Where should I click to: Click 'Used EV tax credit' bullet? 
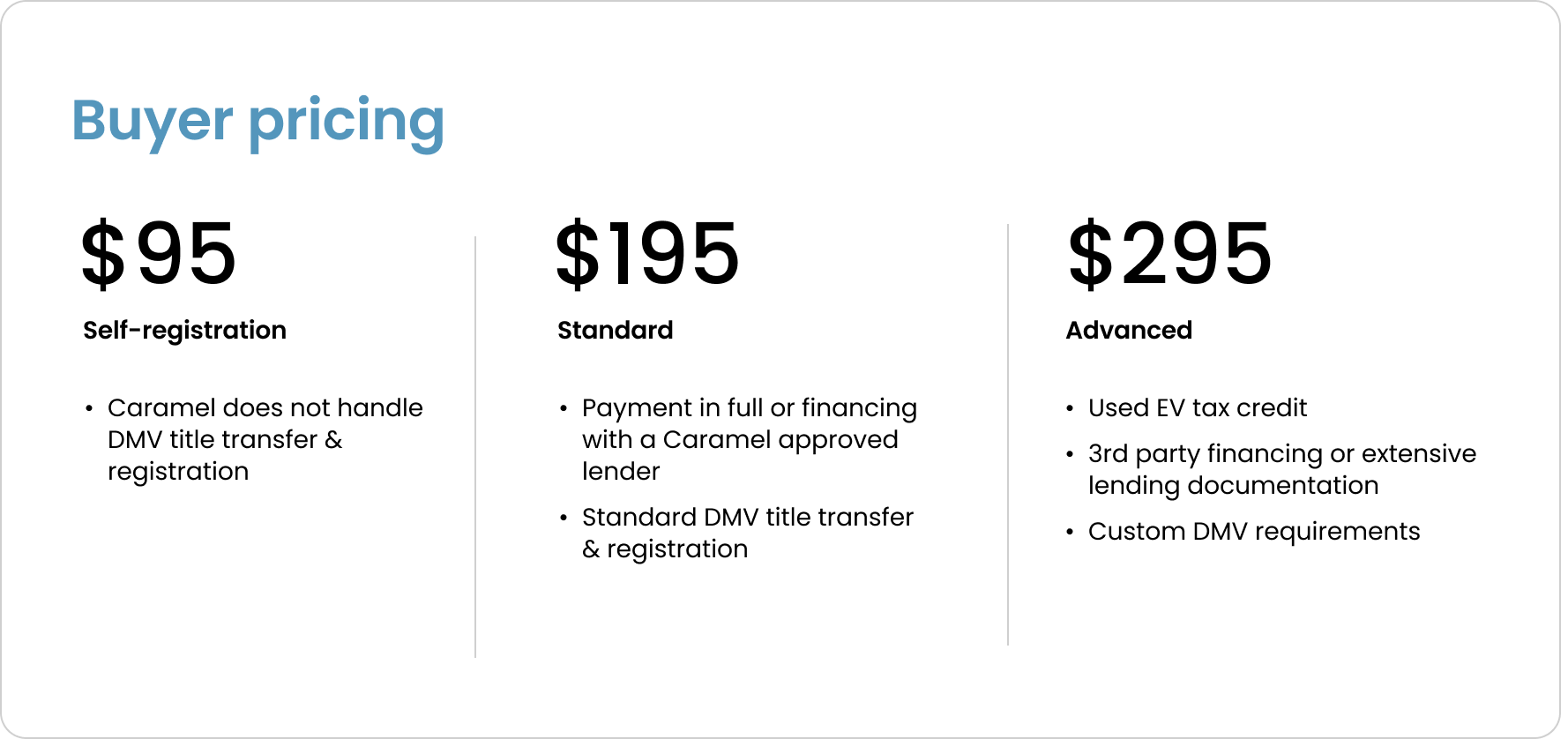pos(1197,407)
